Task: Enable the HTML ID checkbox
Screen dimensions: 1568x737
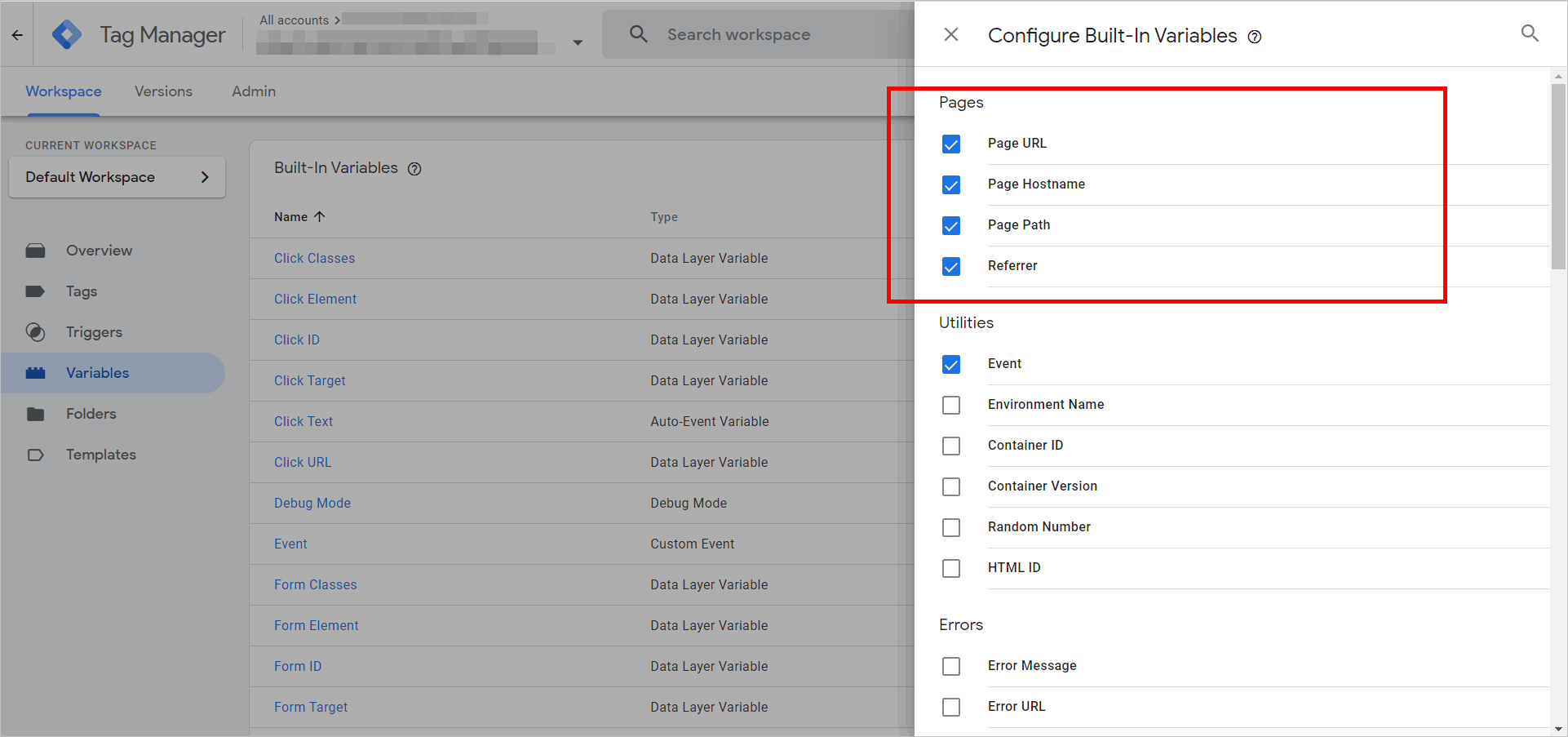Action: 951,569
